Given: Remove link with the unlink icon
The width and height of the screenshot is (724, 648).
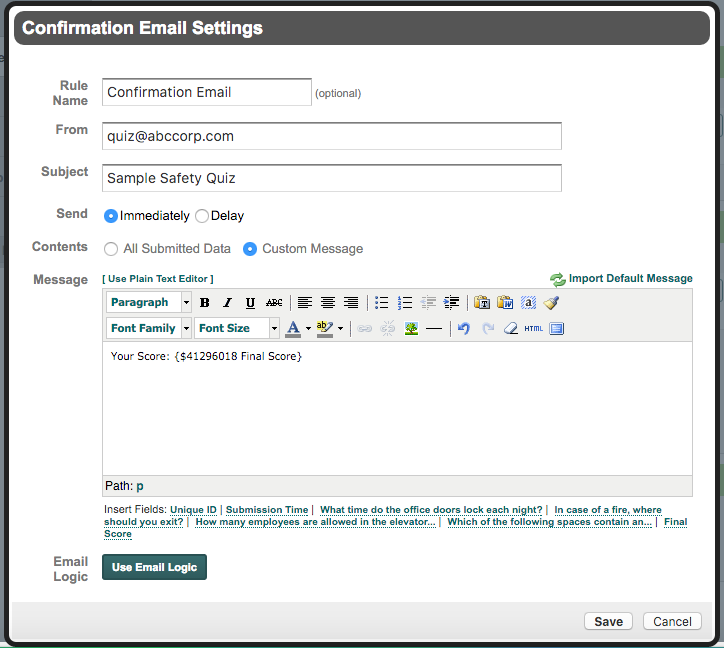Looking at the screenshot, I should [x=387, y=328].
